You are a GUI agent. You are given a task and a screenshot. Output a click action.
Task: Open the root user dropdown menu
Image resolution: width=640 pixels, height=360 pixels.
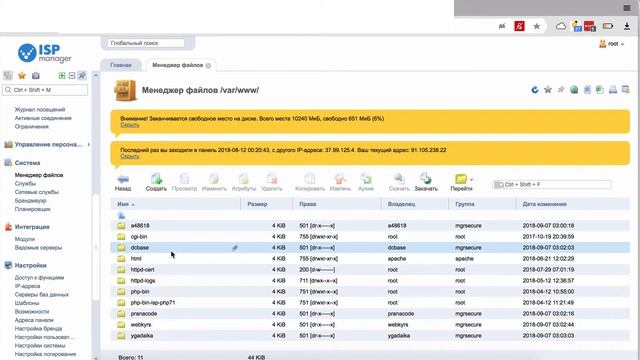[612, 44]
